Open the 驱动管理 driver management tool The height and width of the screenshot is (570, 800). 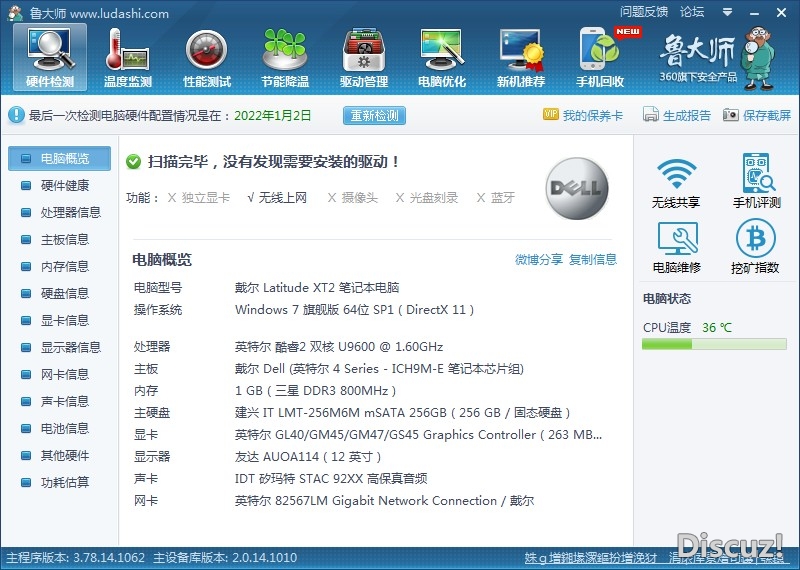point(364,58)
